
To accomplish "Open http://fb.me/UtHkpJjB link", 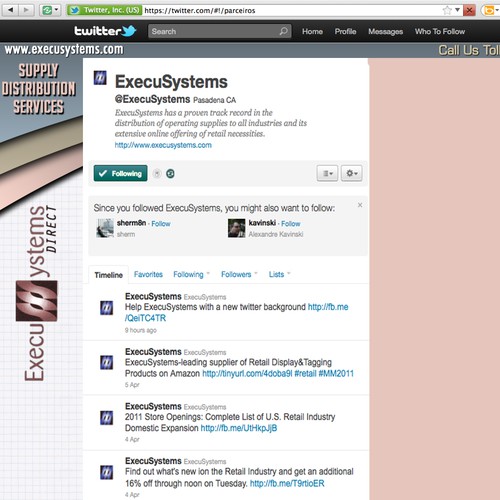I will tap(239, 428).
